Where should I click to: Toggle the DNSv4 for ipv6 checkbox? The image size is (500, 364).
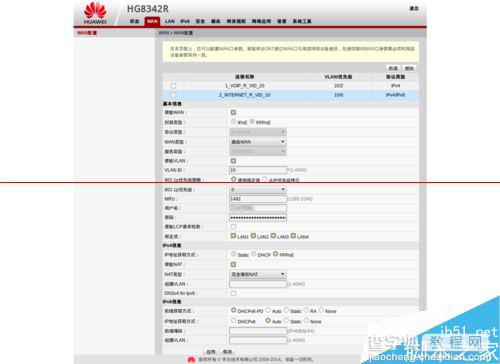click(x=233, y=293)
